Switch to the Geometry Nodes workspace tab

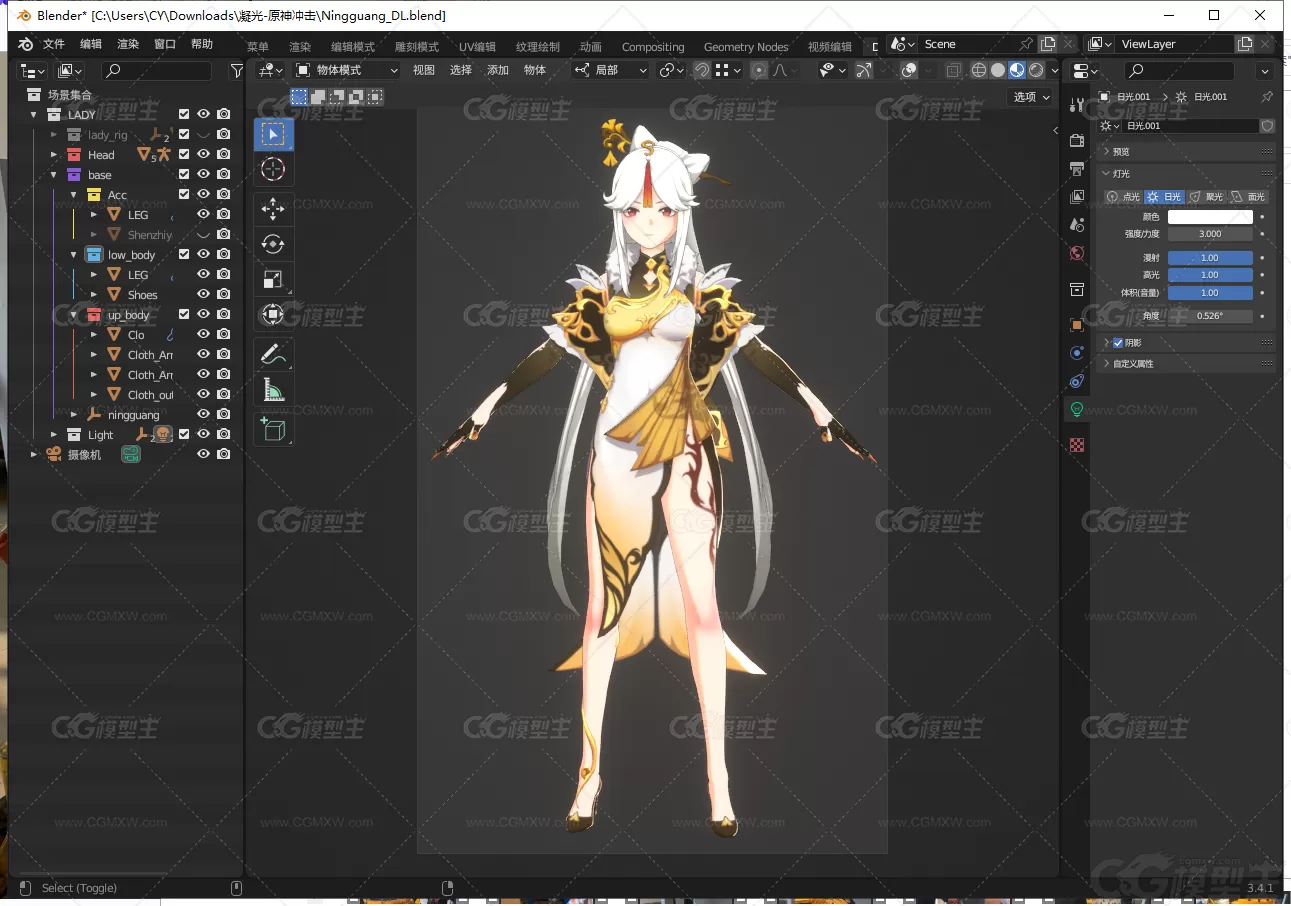point(746,47)
